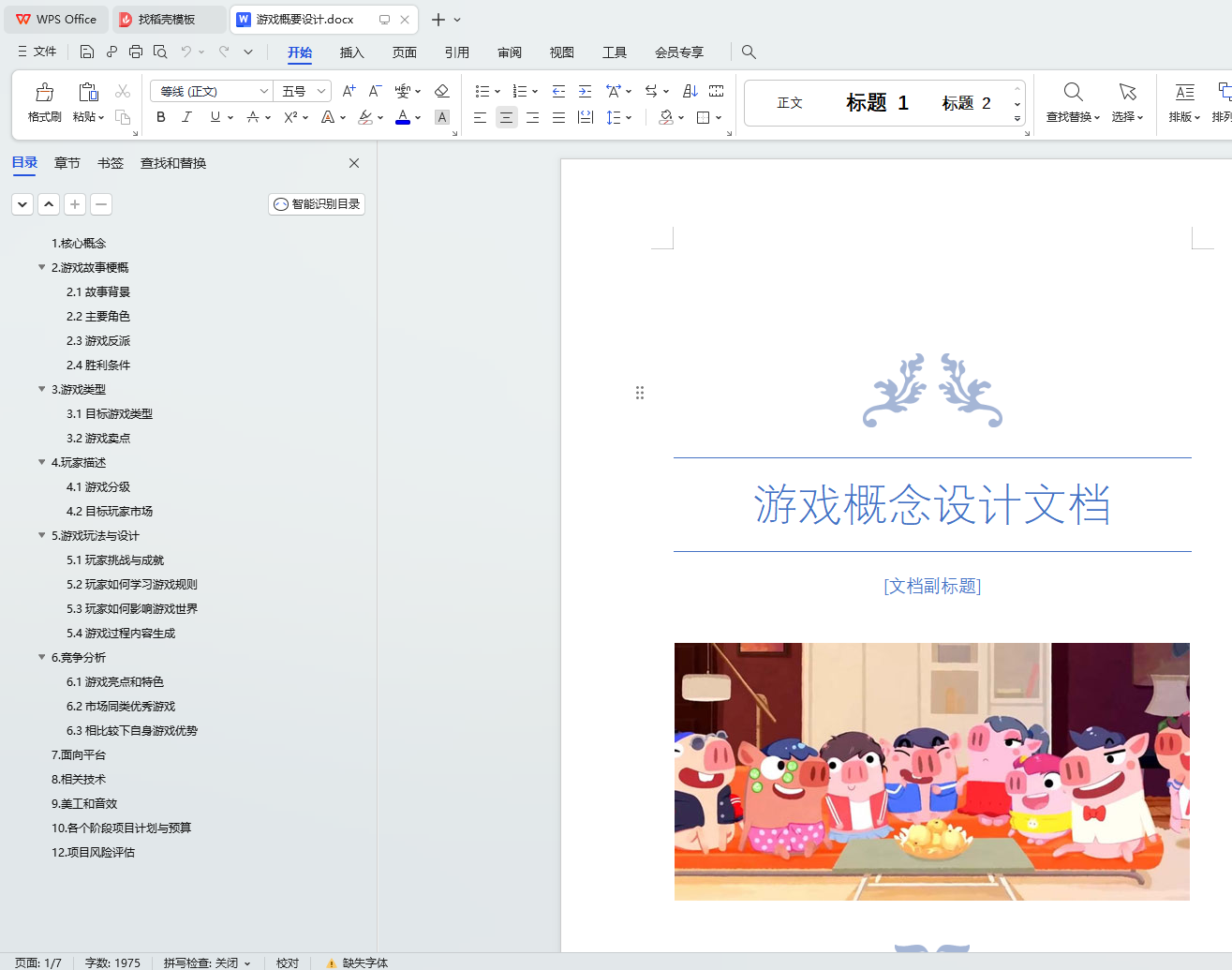
Task: Apply the 正文 style
Action: tap(790, 103)
